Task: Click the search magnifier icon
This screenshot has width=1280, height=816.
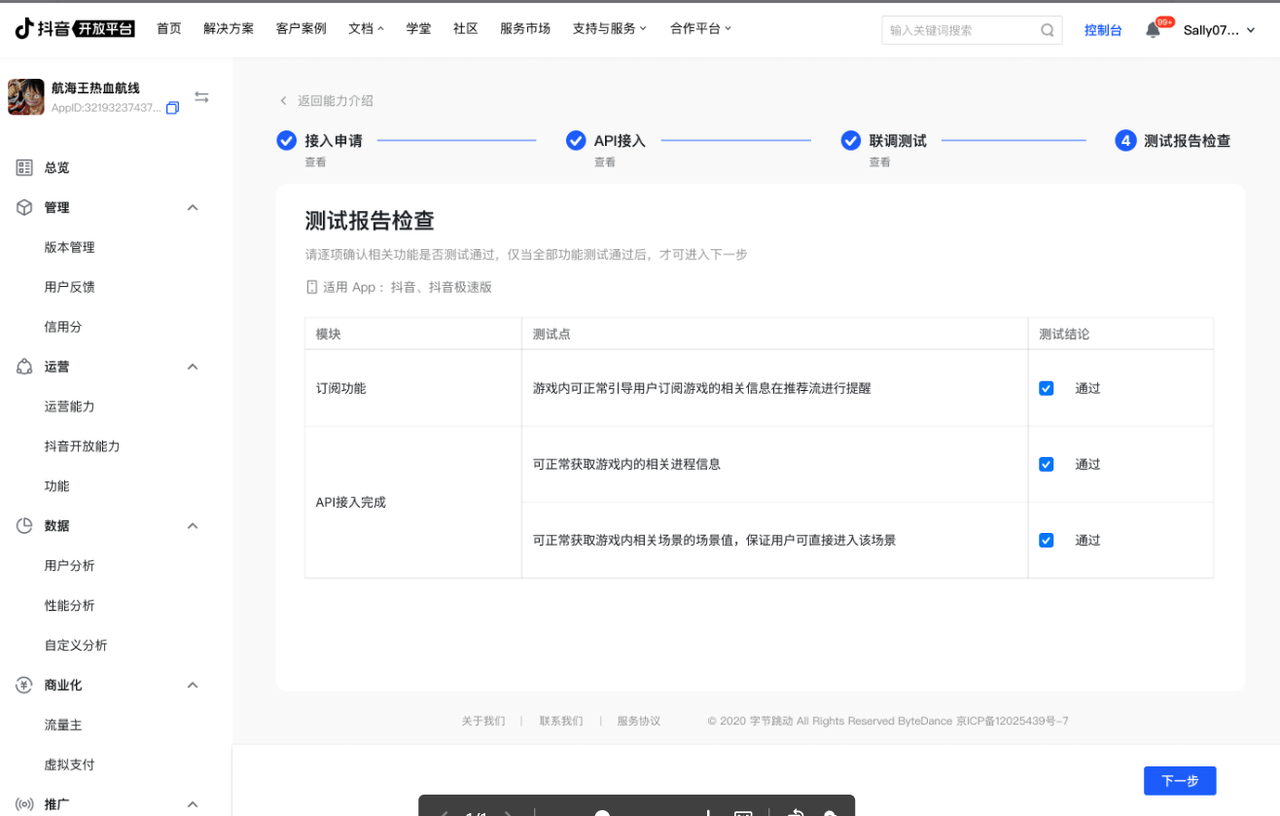Action: pyautogui.click(x=1047, y=30)
